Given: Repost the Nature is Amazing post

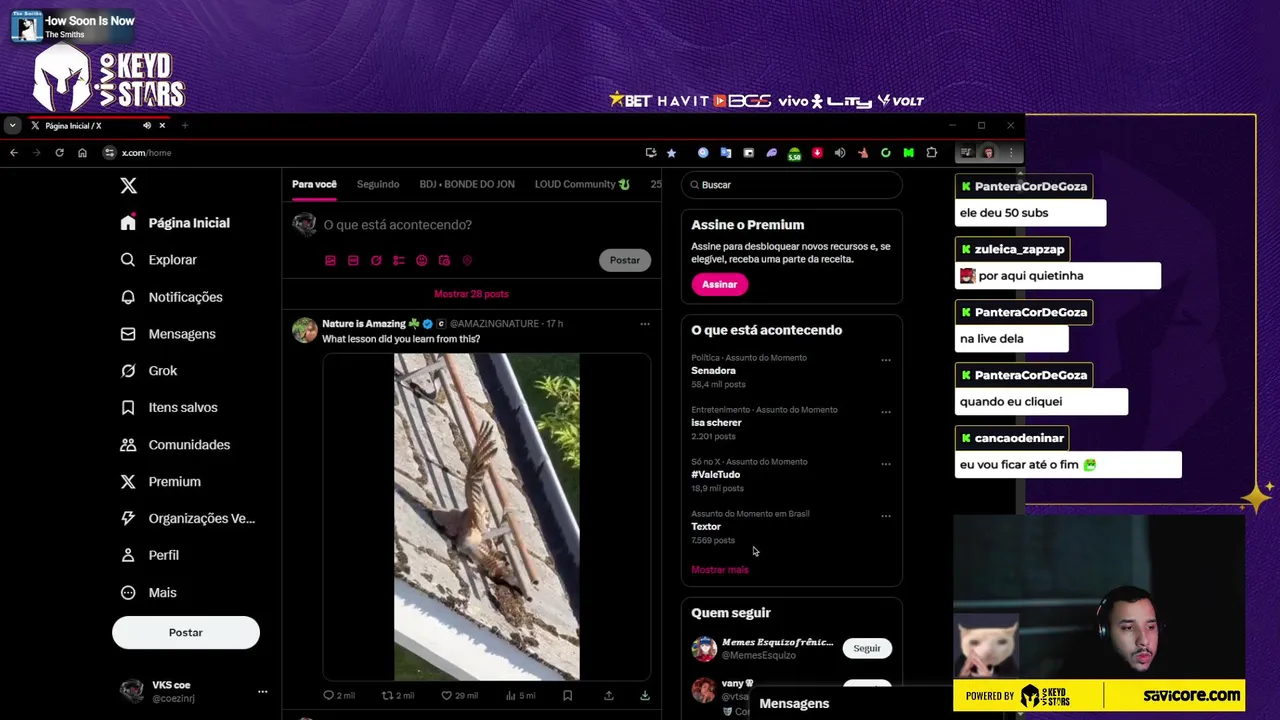Looking at the screenshot, I should (x=398, y=695).
